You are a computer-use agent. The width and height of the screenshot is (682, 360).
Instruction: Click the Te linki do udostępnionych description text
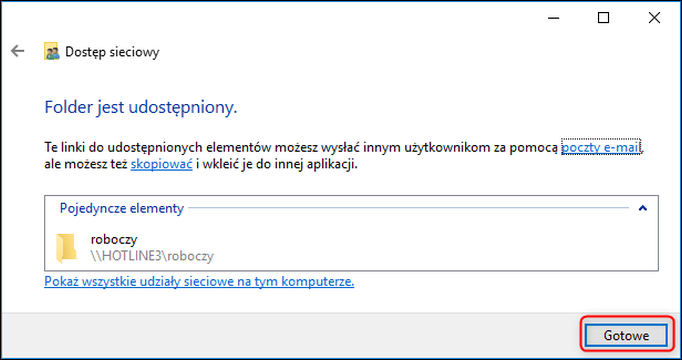[302, 148]
